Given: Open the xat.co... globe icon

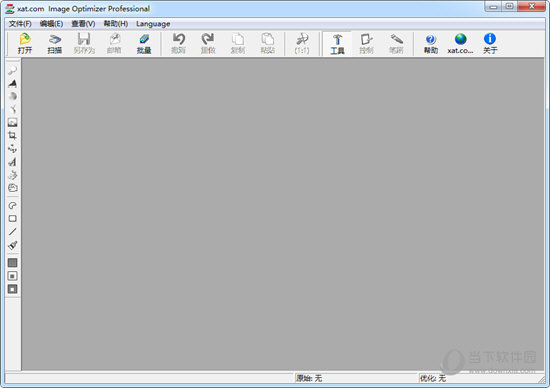Looking at the screenshot, I should 461,39.
